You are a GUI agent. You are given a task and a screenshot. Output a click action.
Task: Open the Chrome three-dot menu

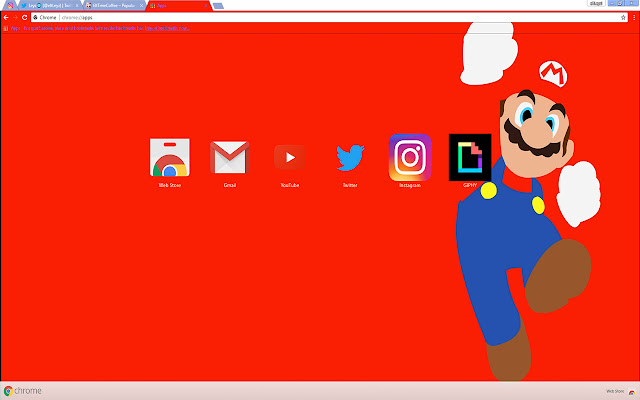634,18
